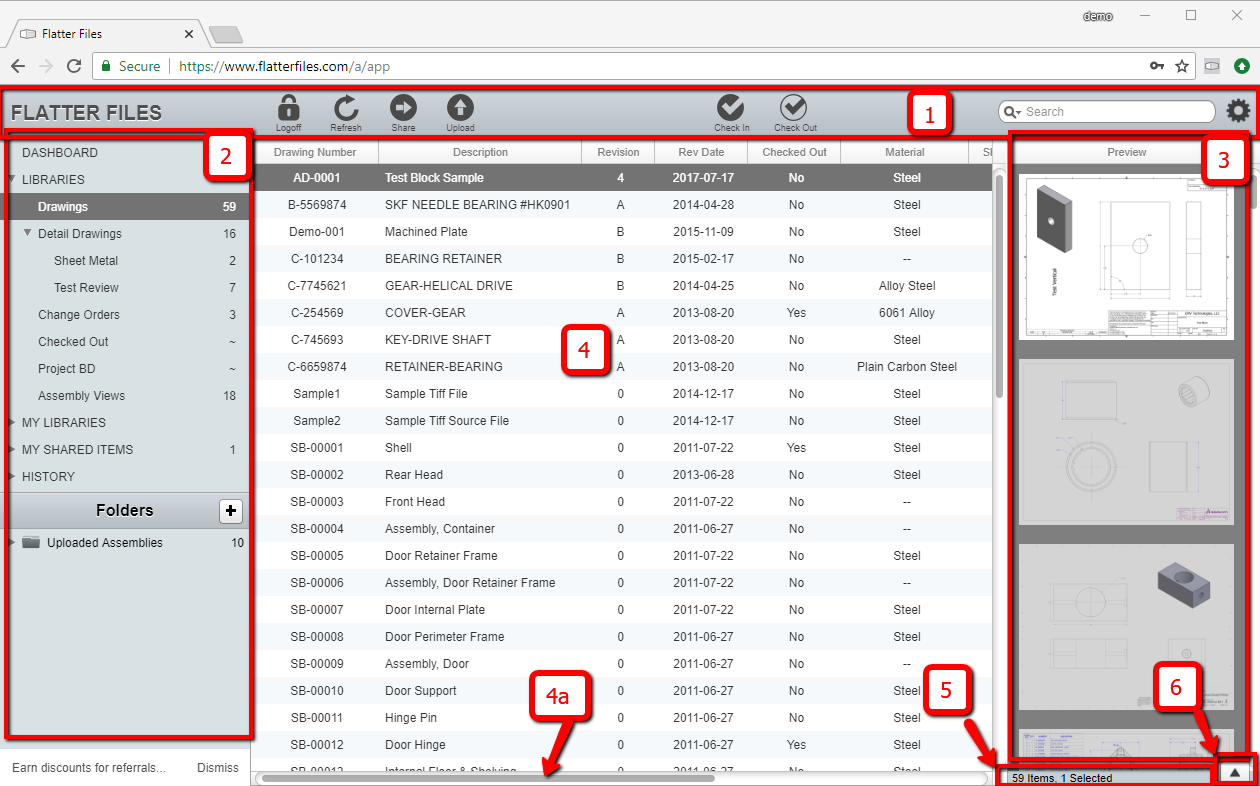Screen dimensions: 1260x786
Task: Select the SB-00011 Hinge Pin row
Action: tap(623, 718)
